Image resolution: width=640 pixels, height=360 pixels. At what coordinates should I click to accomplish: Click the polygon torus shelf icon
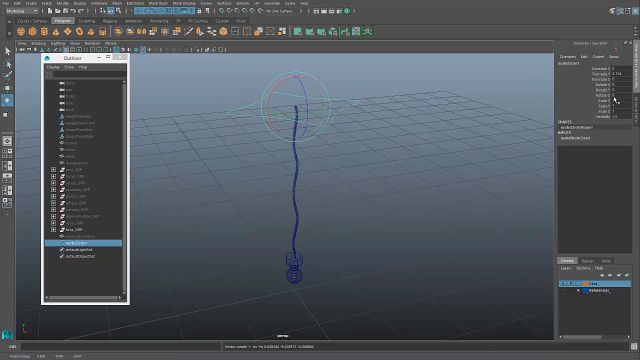coord(79,31)
